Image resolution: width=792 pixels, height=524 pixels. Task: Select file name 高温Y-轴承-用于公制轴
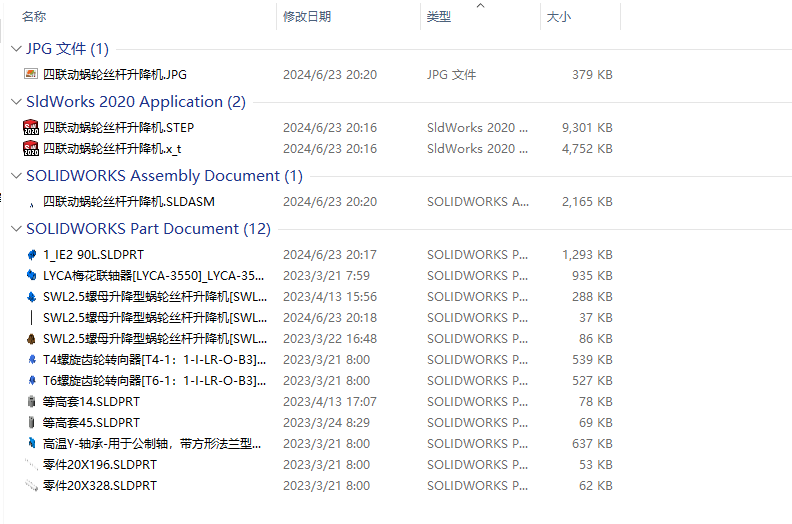tap(152, 444)
